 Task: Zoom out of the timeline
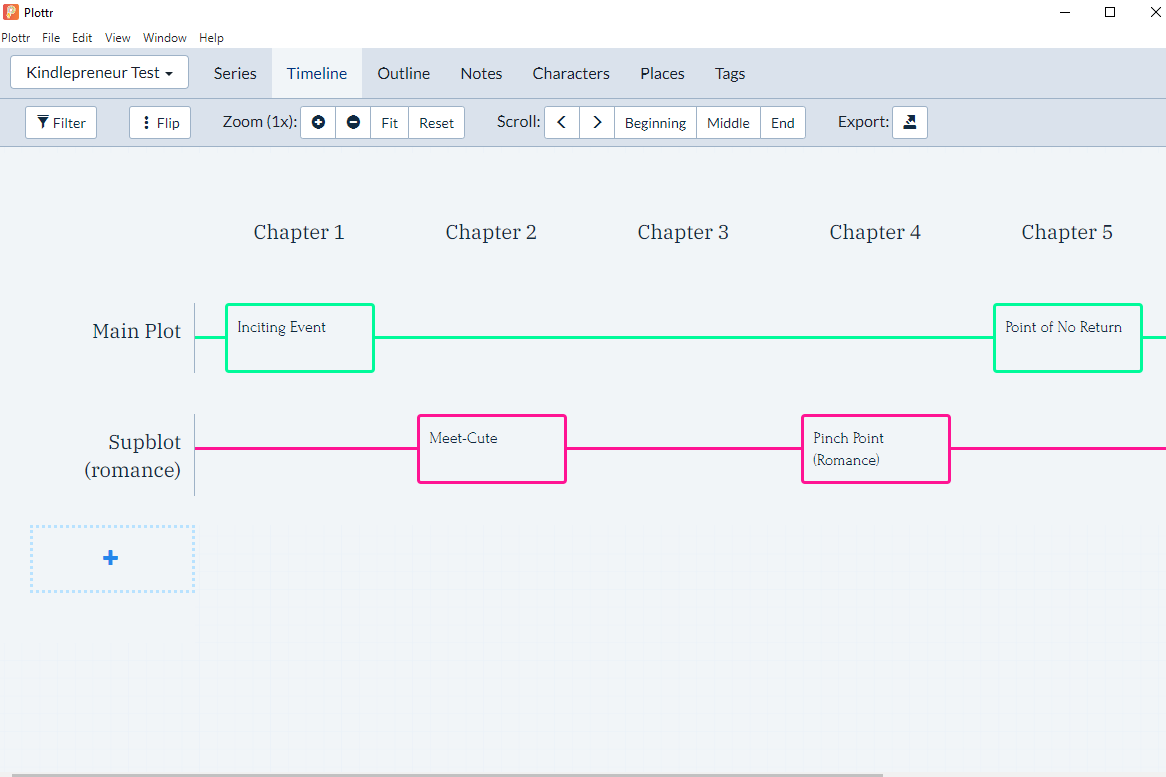353,122
